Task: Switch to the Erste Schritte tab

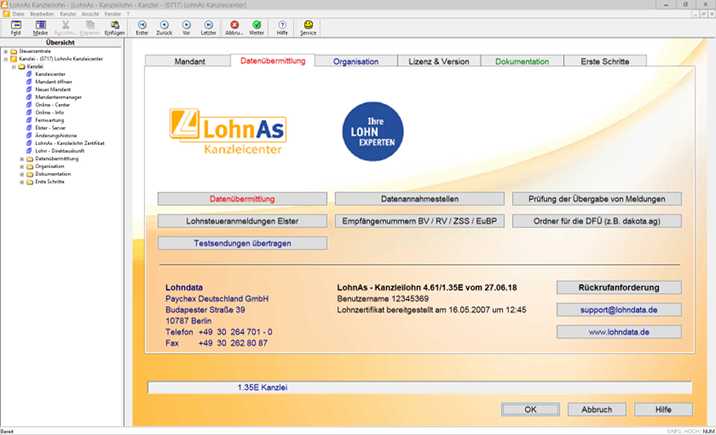Action: click(605, 61)
